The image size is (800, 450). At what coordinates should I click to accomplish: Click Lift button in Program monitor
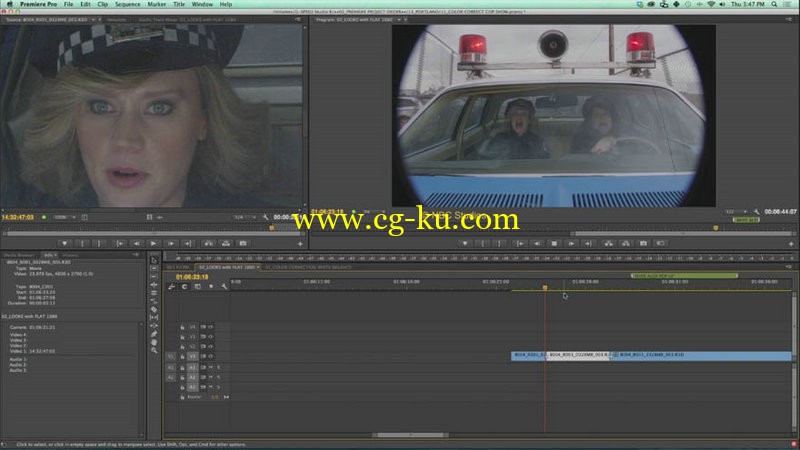click(609, 244)
